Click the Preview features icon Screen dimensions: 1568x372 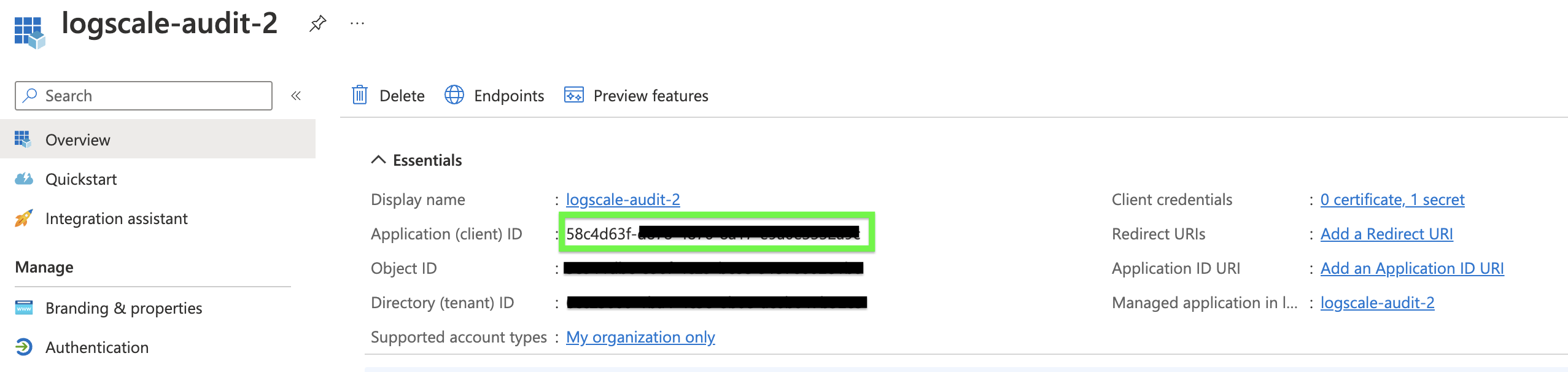(574, 95)
